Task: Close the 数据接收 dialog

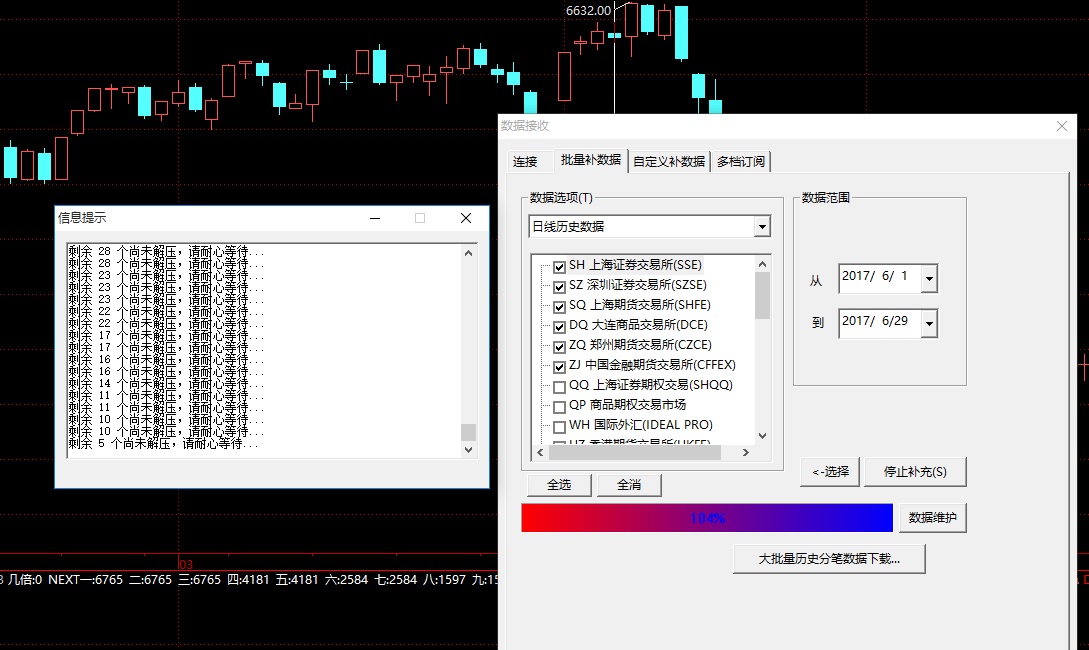Action: click(1062, 126)
